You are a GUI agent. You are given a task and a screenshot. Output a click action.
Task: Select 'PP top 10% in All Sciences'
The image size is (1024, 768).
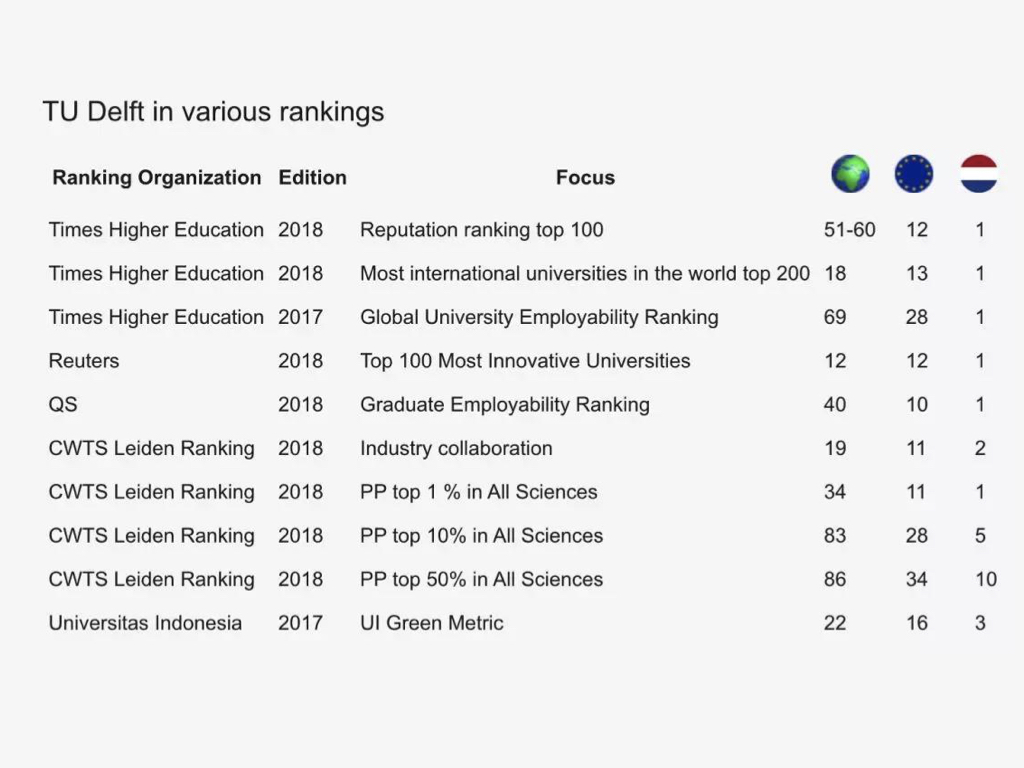click(481, 536)
